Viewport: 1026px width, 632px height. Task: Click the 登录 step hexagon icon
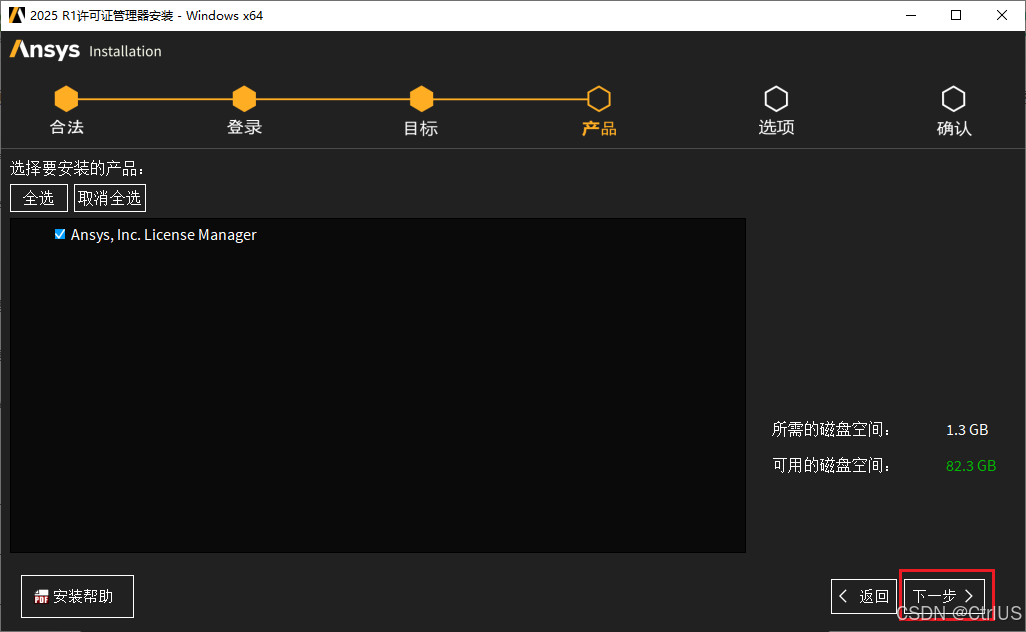[244, 99]
